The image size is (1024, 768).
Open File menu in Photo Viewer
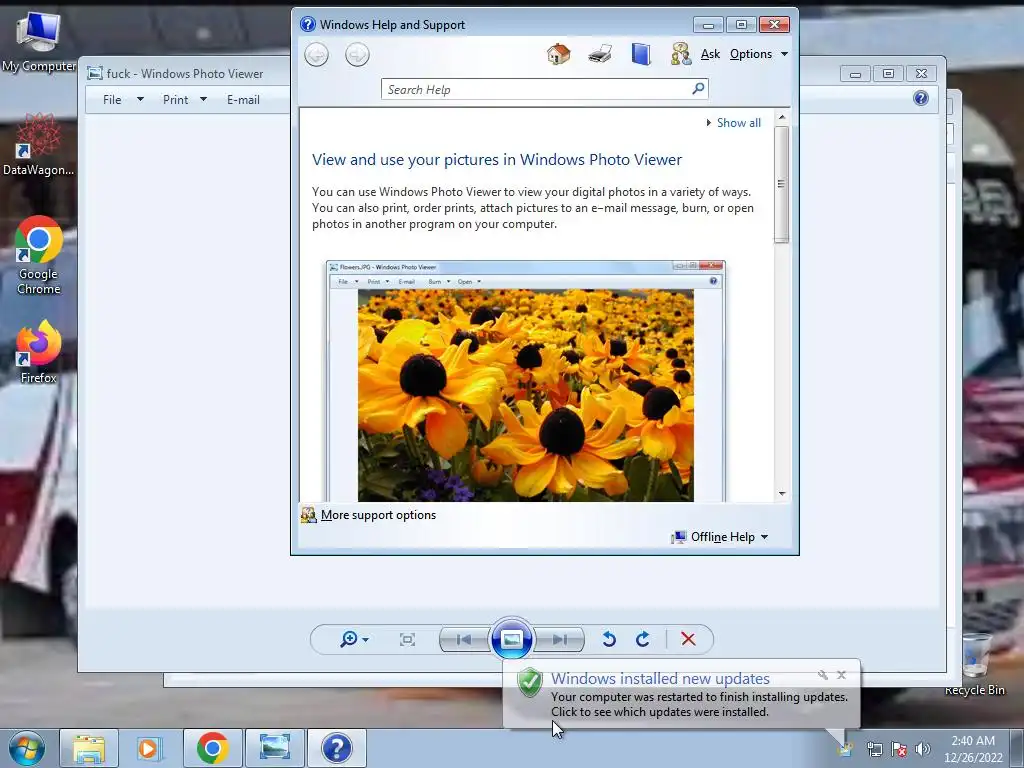click(x=122, y=100)
